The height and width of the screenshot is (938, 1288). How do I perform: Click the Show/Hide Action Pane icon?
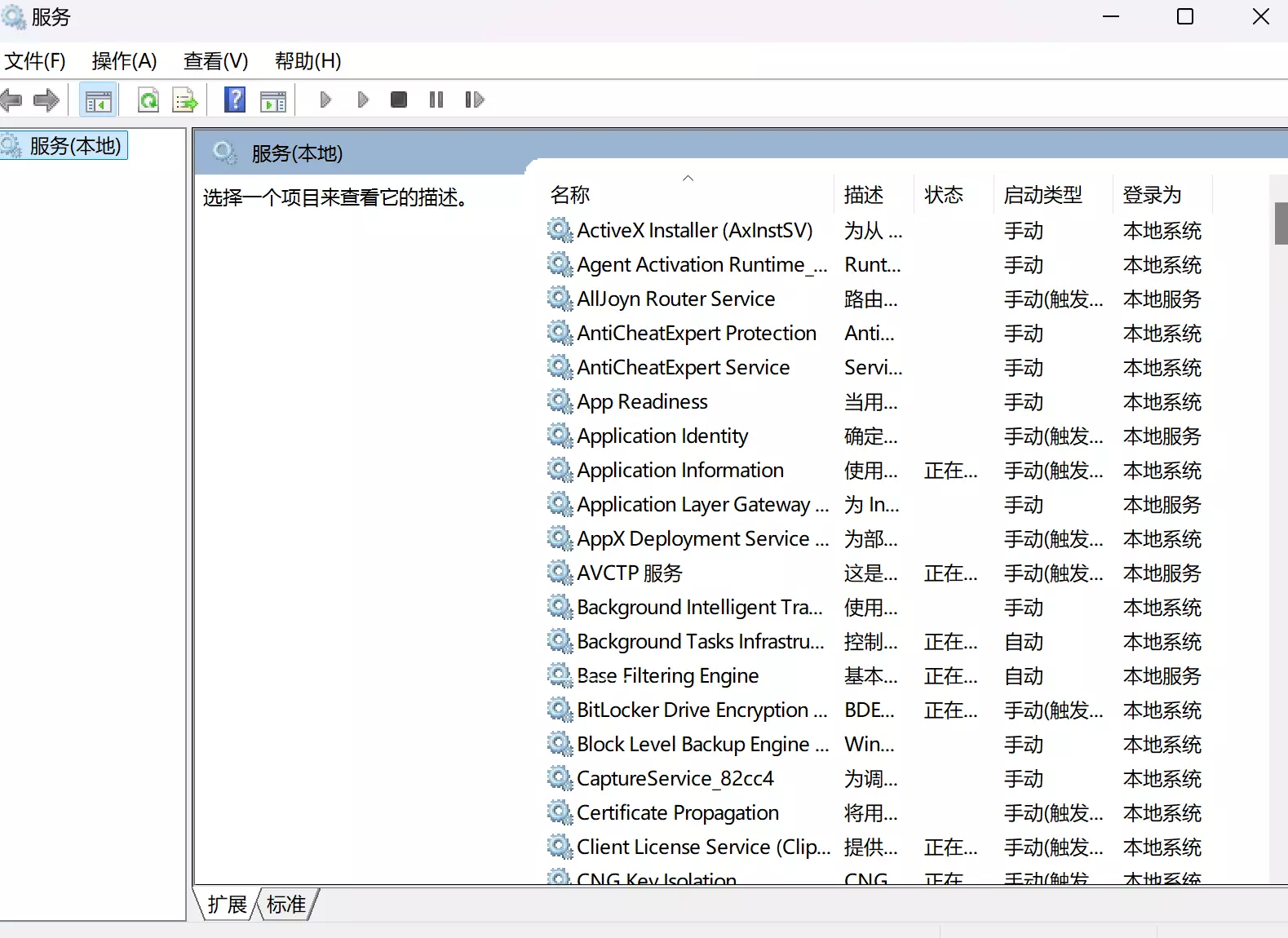tap(273, 100)
